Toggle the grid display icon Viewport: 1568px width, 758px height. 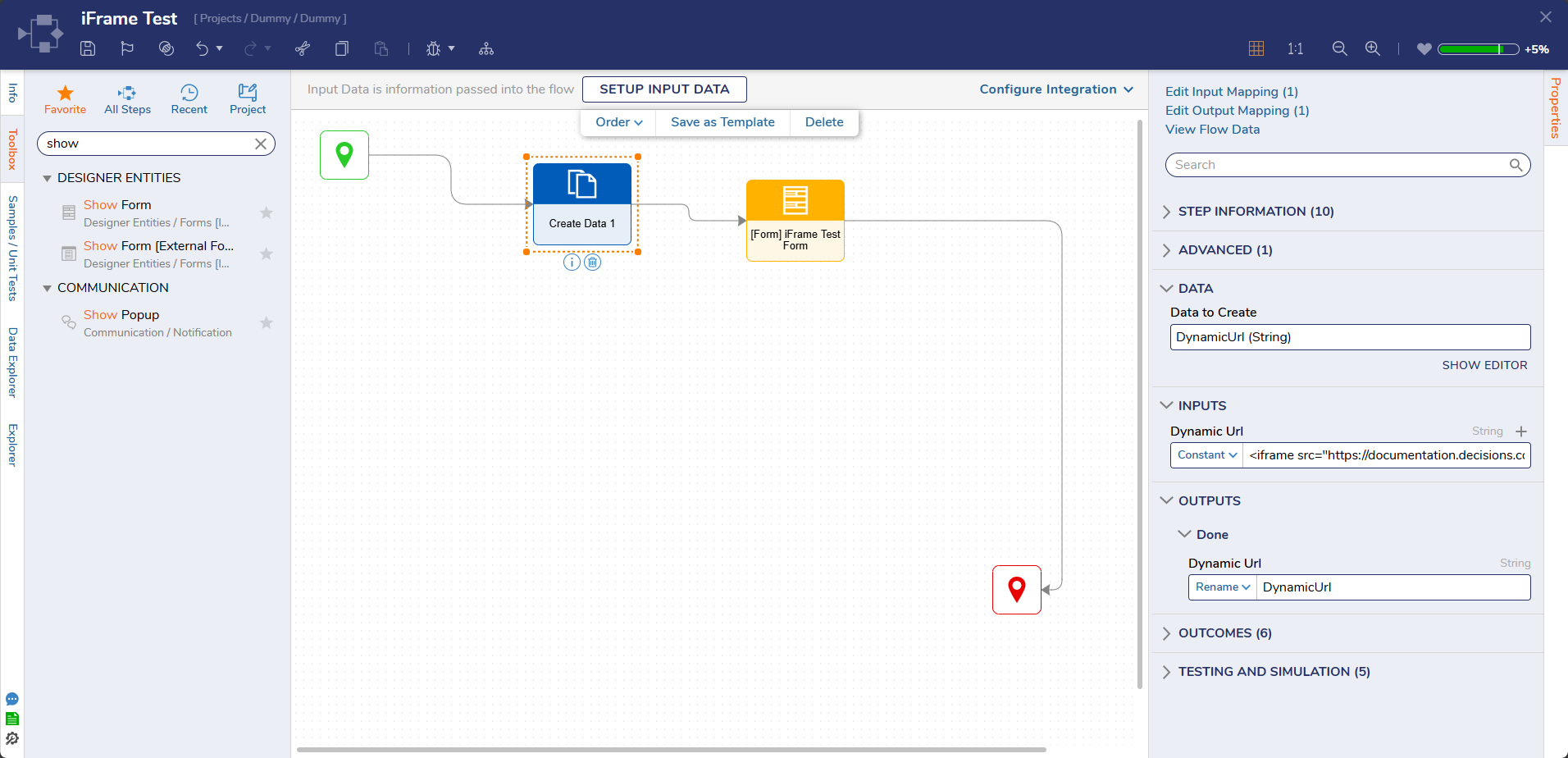point(1256,48)
